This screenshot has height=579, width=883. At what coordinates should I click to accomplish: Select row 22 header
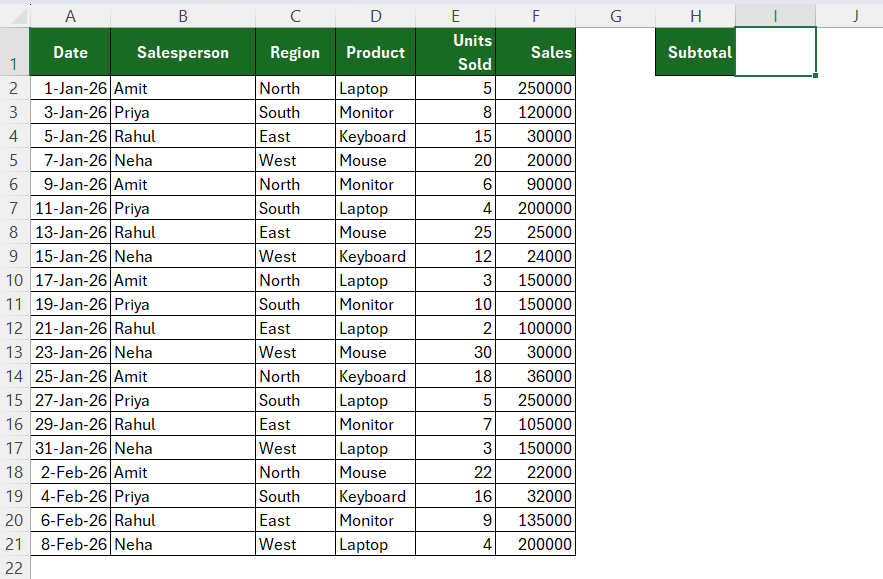pyautogui.click(x=15, y=568)
